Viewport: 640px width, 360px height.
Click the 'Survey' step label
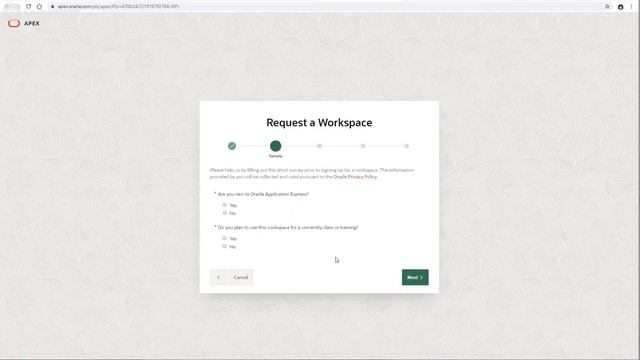click(x=276, y=156)
